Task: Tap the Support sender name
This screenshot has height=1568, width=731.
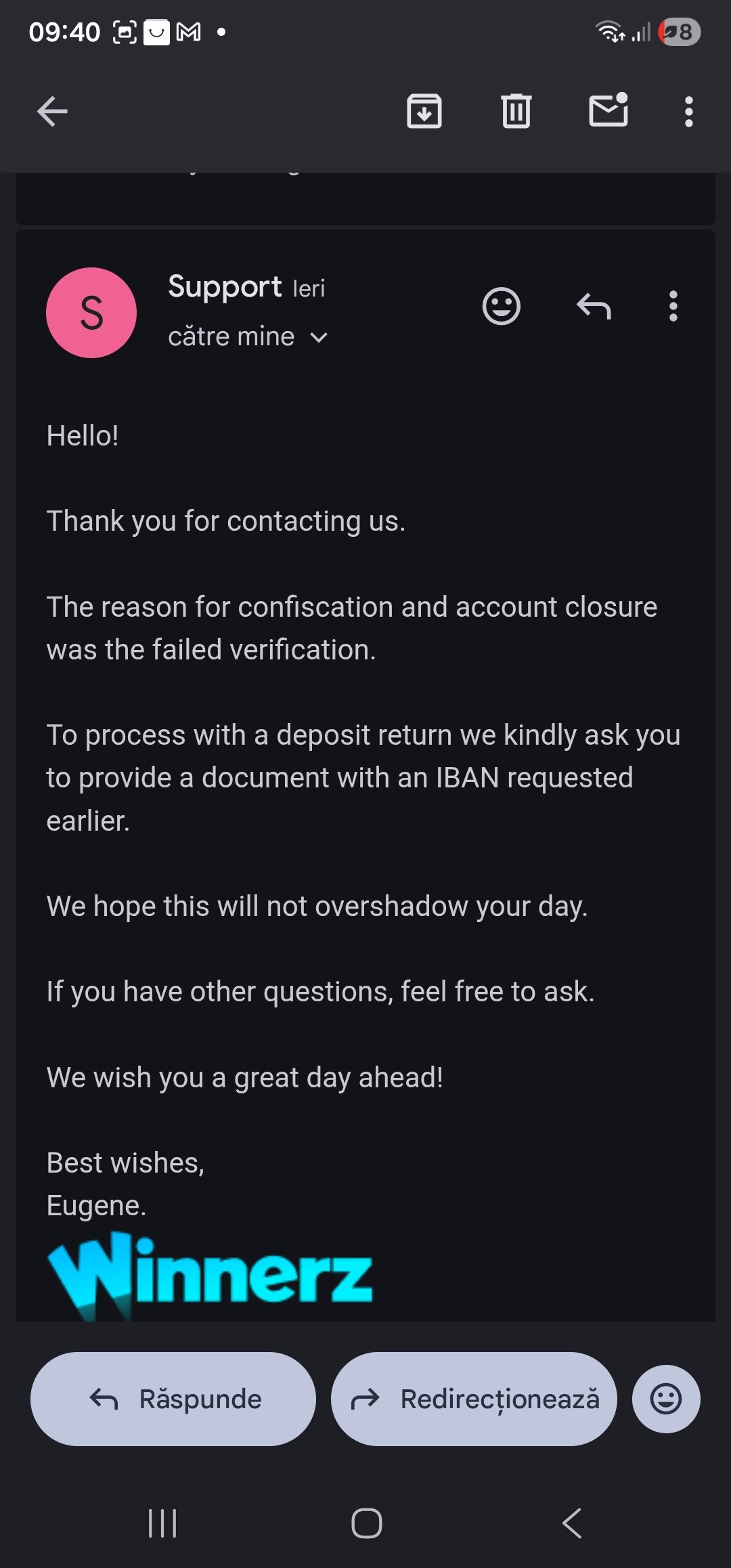Action: pyautogui.click(x=225, y=287)
